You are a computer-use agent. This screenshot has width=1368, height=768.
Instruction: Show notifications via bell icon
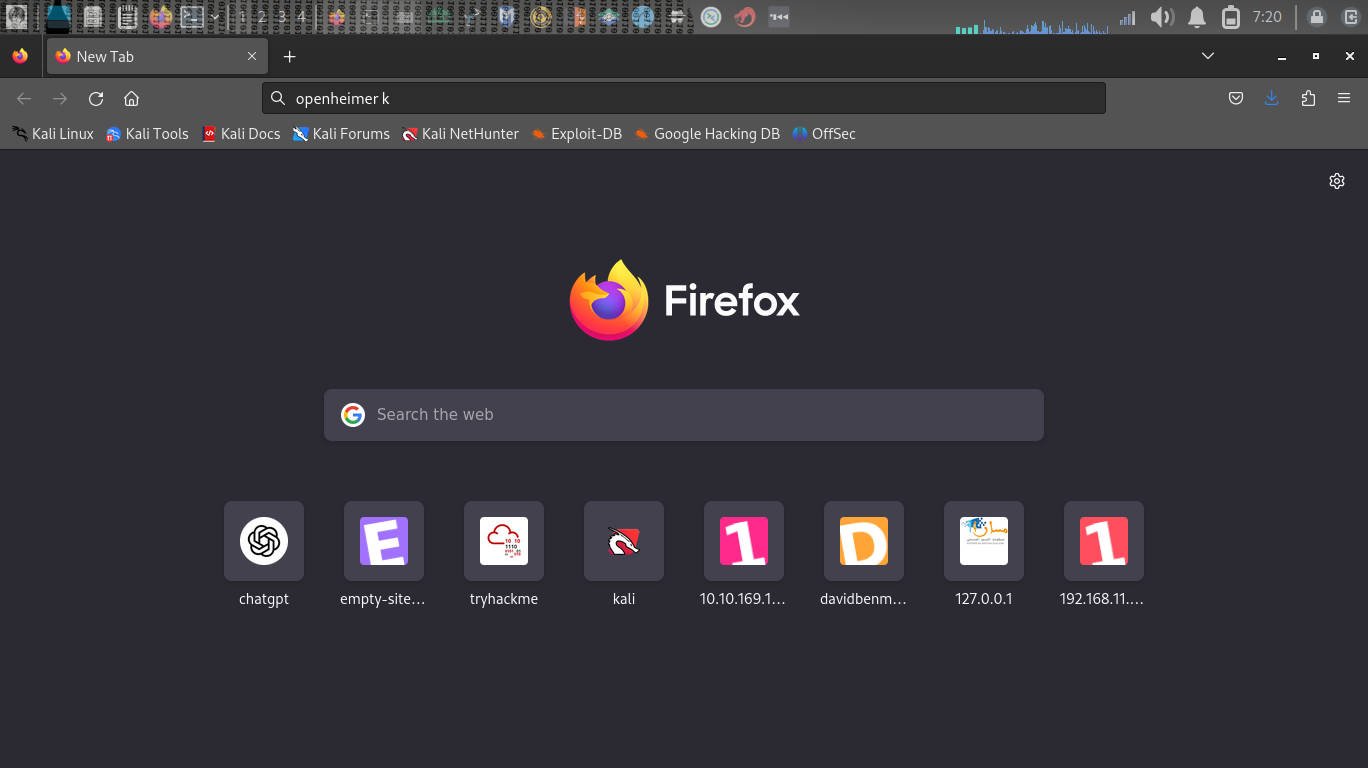(x=1196, y=17)
